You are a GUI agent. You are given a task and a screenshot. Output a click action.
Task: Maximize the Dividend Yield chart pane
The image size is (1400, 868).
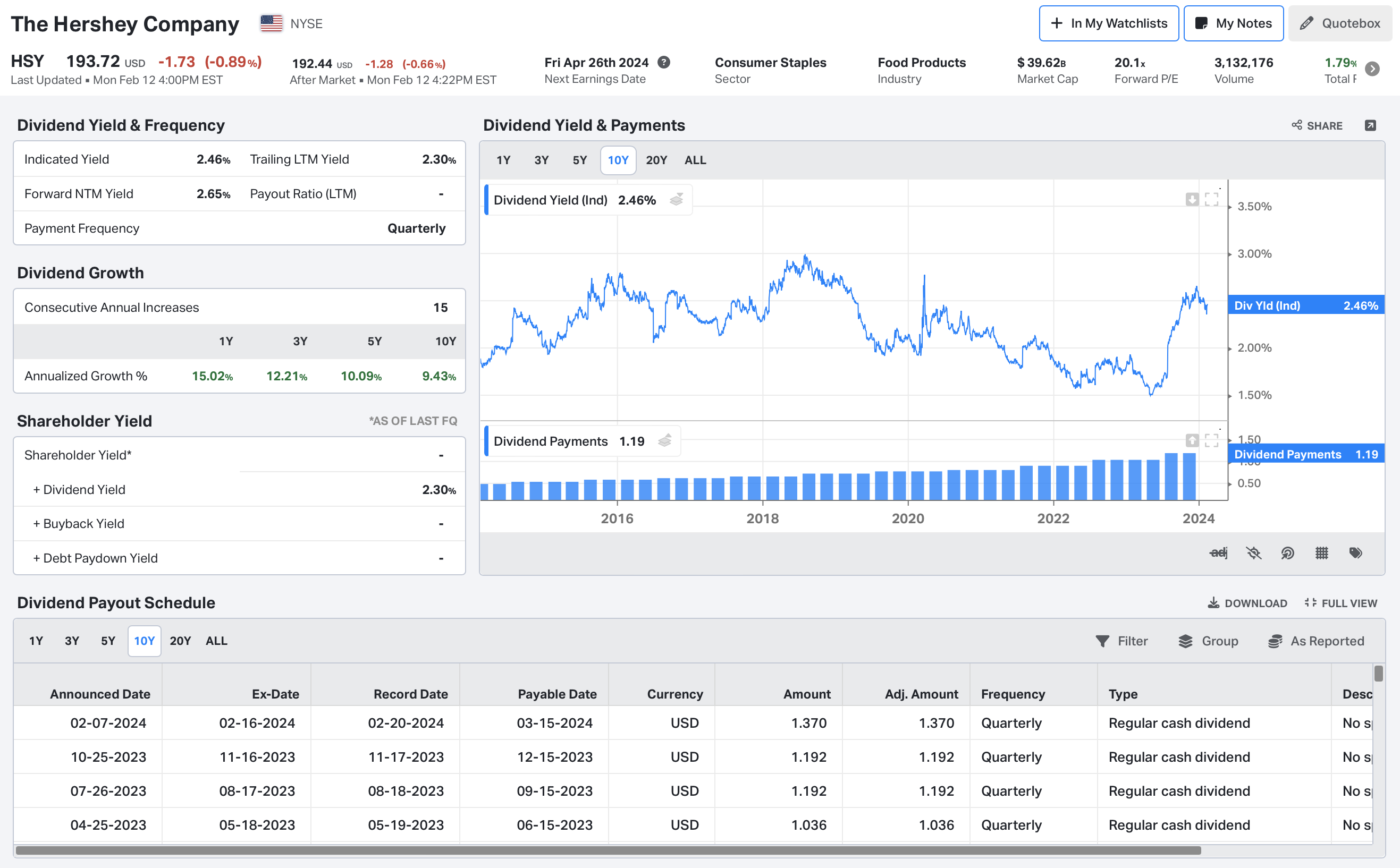click(x=1212, y=199)
